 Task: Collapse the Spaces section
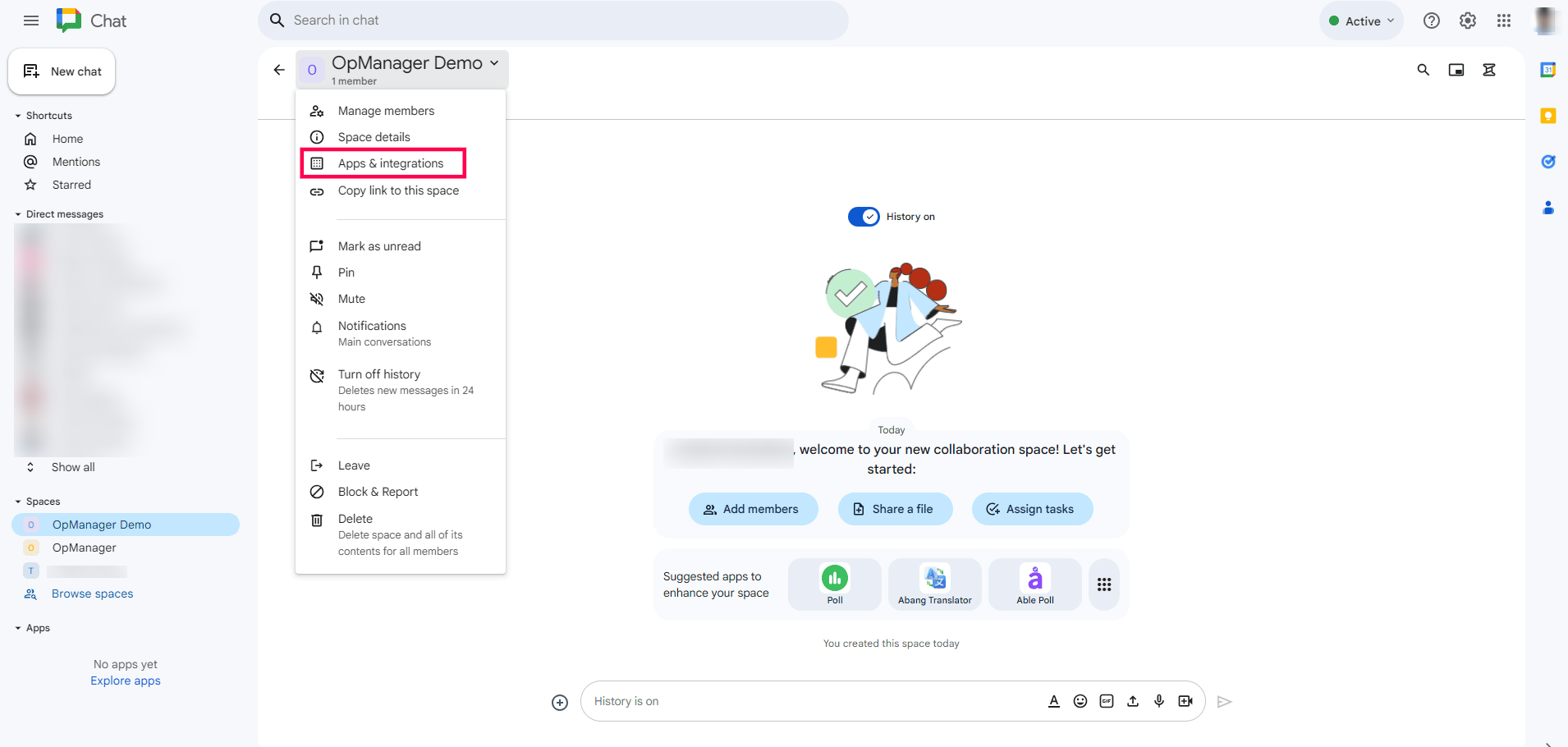coord(18,501)
